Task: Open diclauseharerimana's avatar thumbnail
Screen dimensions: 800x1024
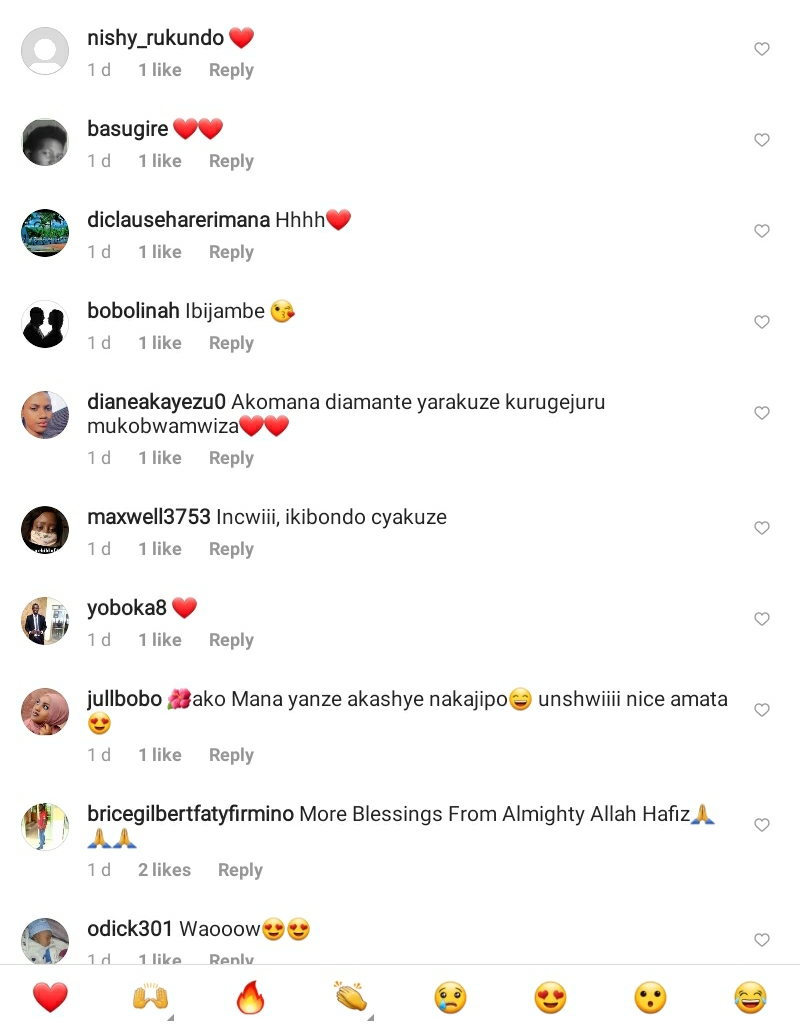Action: click(45, 233)
